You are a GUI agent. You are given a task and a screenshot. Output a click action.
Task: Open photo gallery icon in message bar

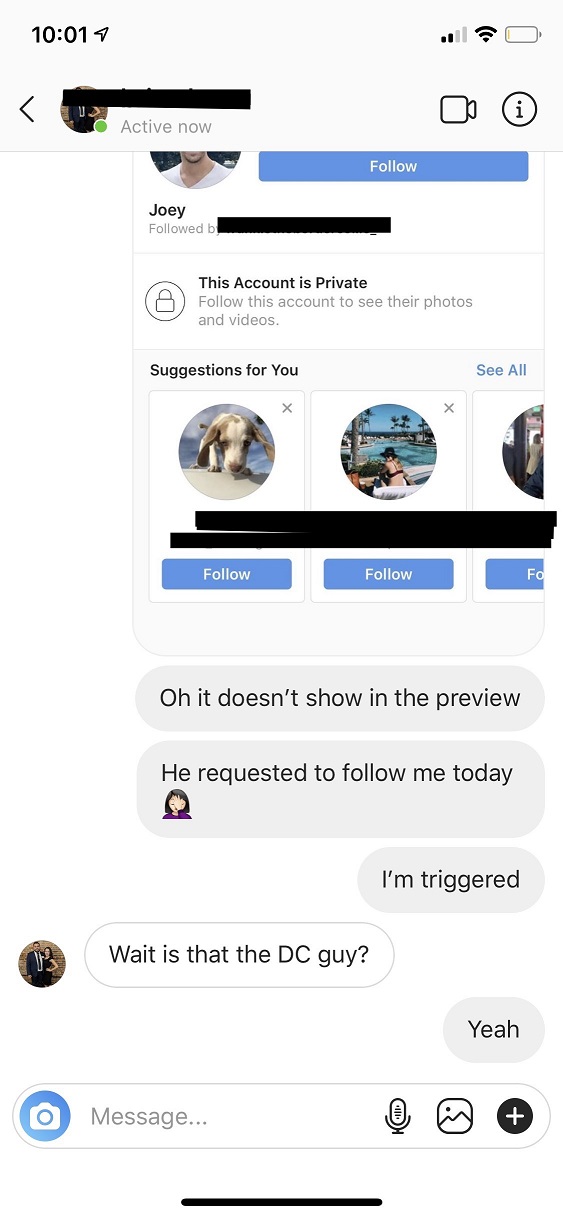pyautogui.click(x=455, y=1116)
